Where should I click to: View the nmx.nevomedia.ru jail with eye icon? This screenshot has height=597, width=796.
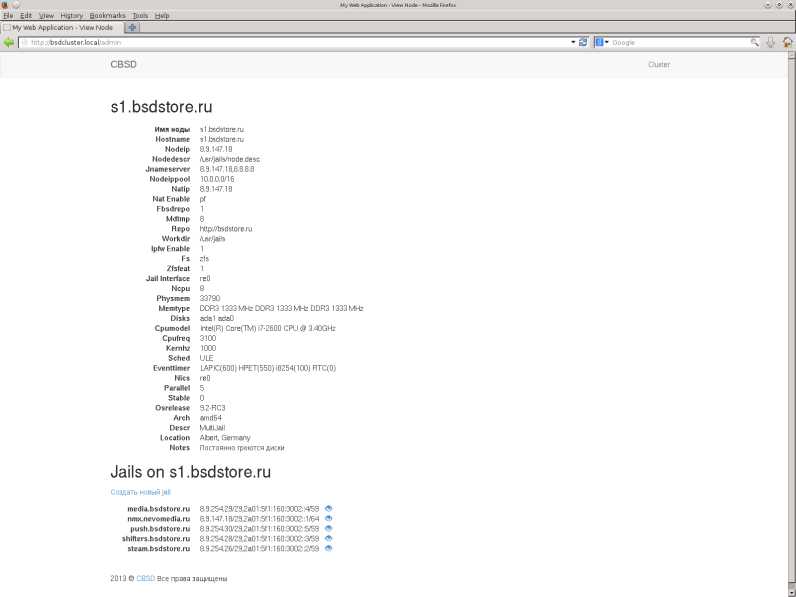click(328, 519)
